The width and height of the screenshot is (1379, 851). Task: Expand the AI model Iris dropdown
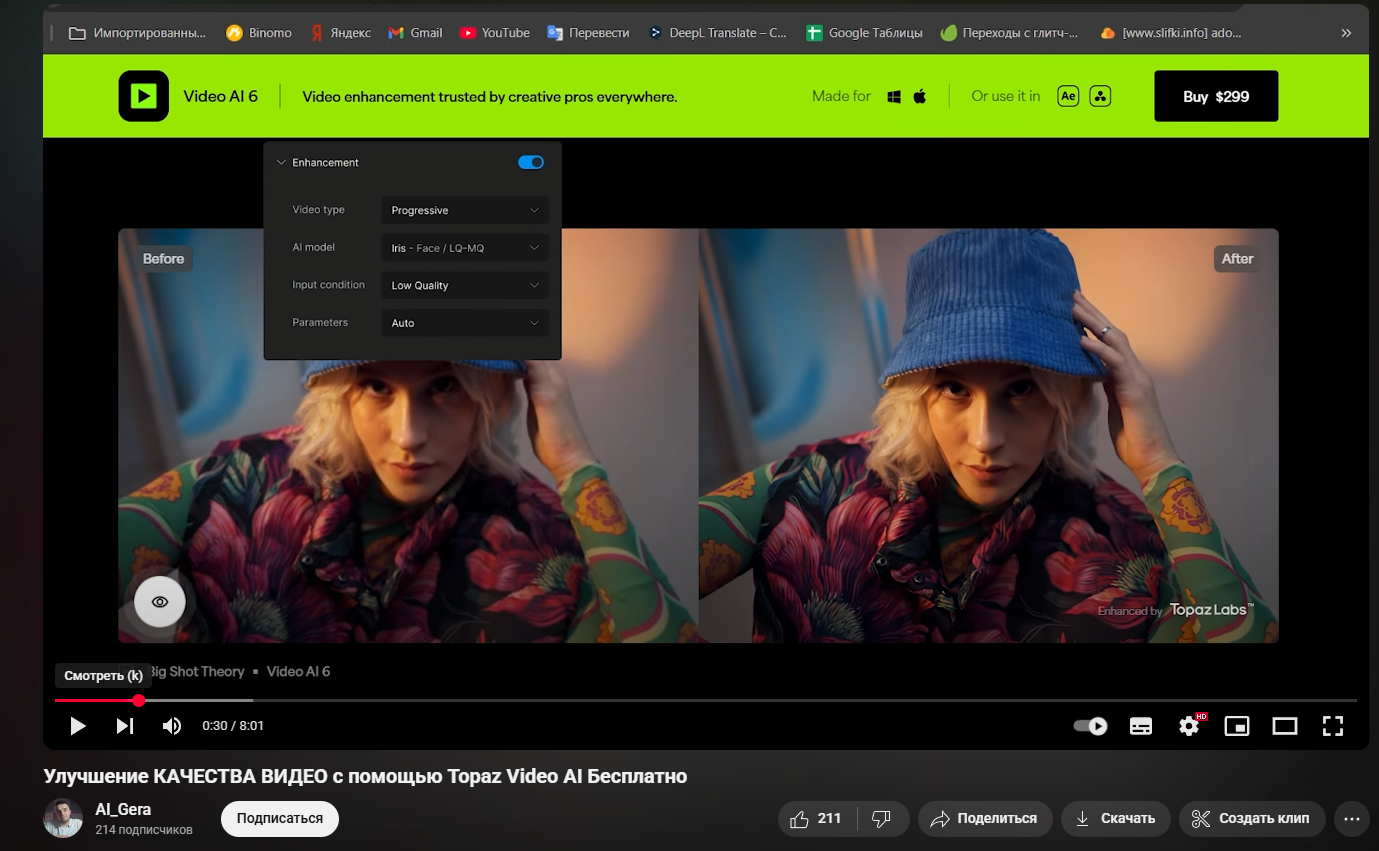(x=464, y=248)
